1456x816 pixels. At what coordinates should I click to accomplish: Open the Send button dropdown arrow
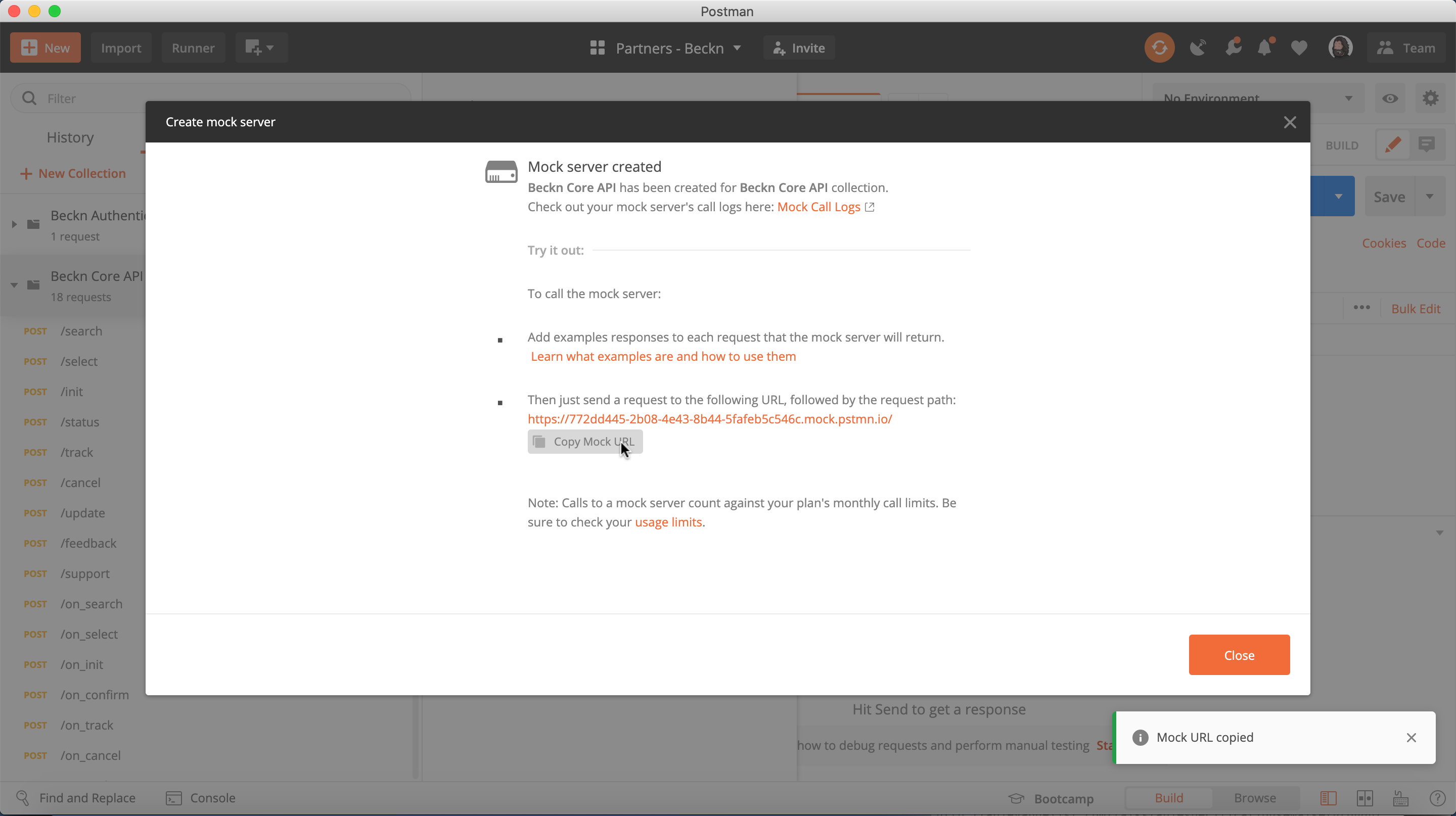(x=1338, y=196)
